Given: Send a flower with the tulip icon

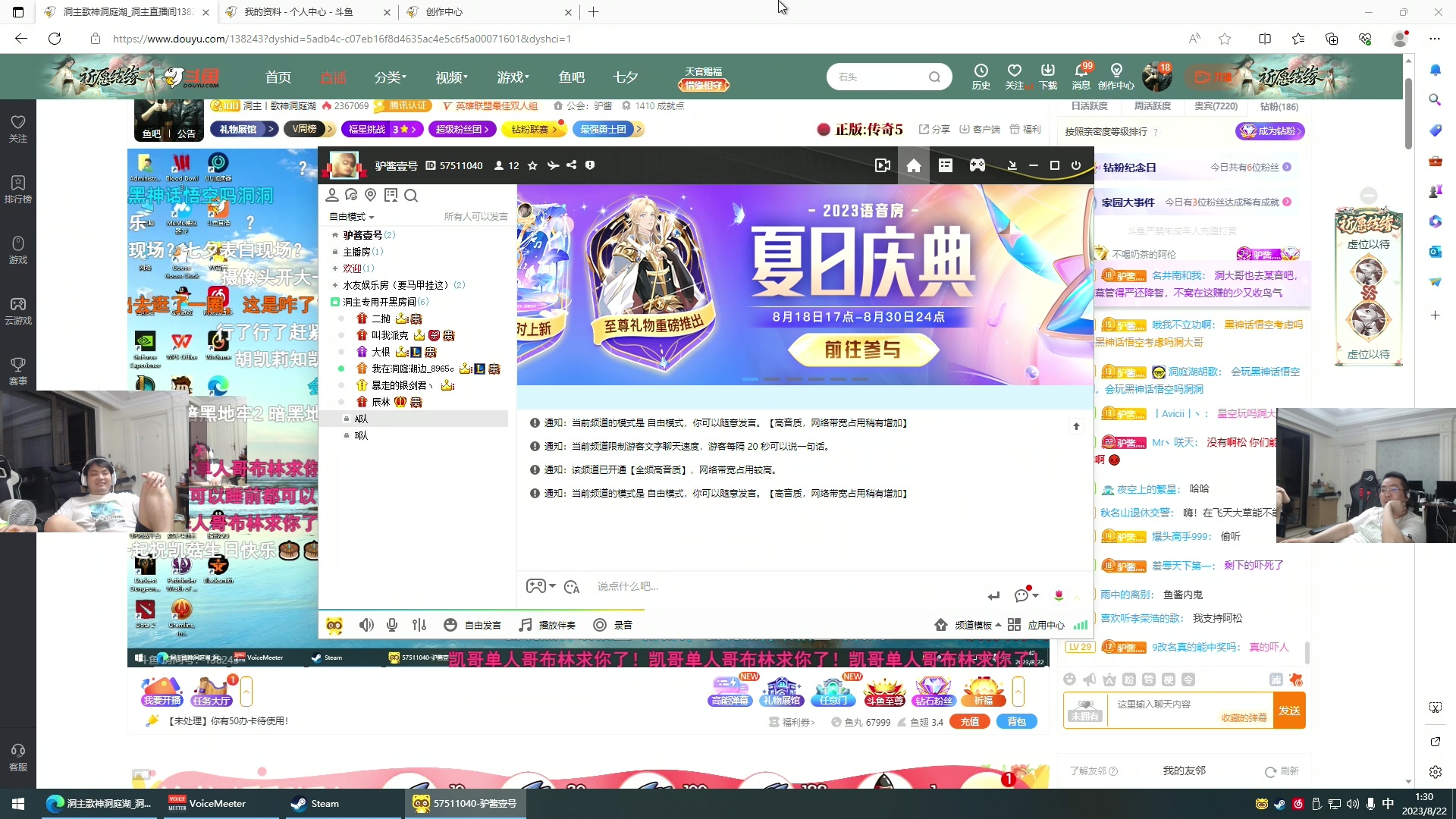Looking at the screenshot, I should pos(1059,595).
